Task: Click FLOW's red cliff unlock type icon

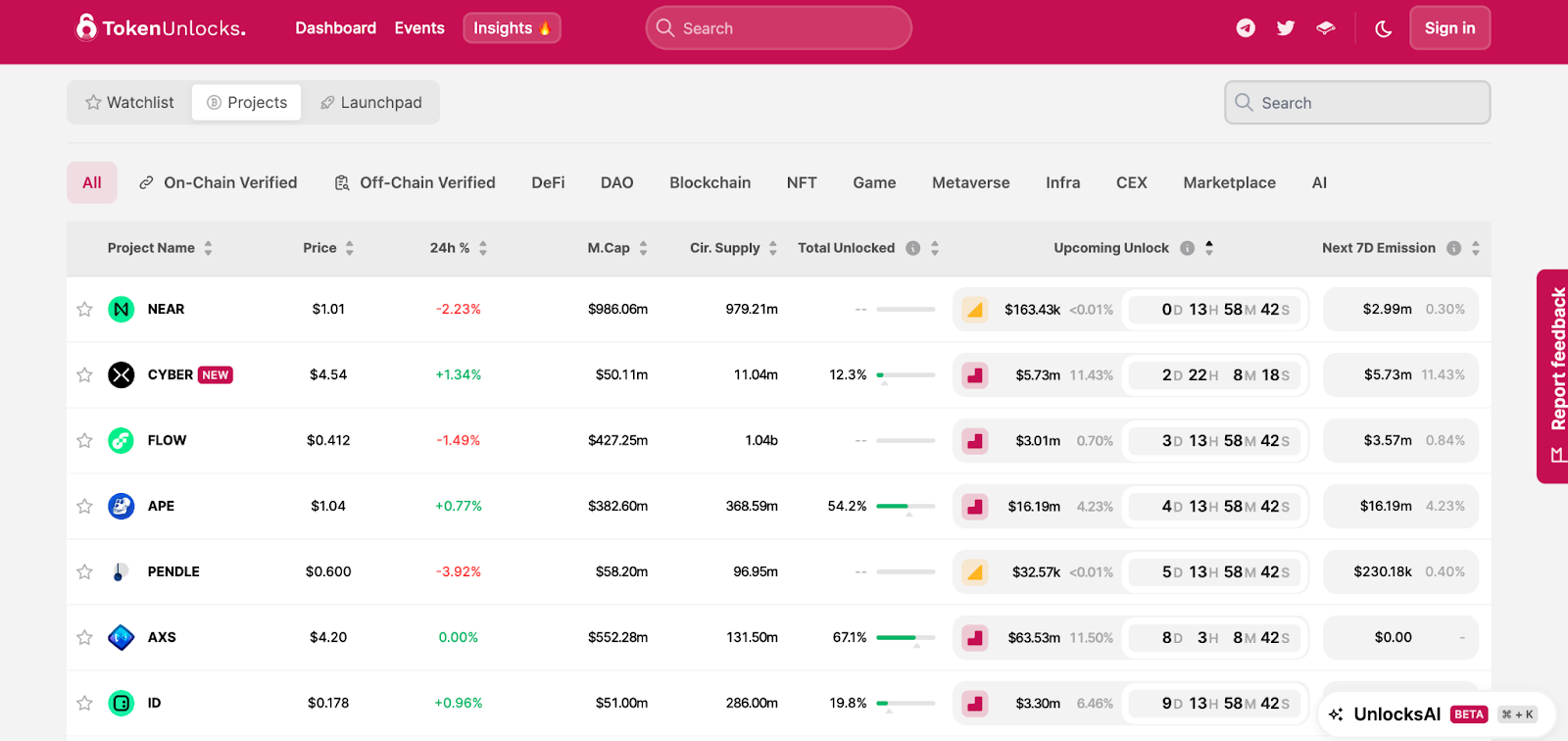Action: coord(975,441)
